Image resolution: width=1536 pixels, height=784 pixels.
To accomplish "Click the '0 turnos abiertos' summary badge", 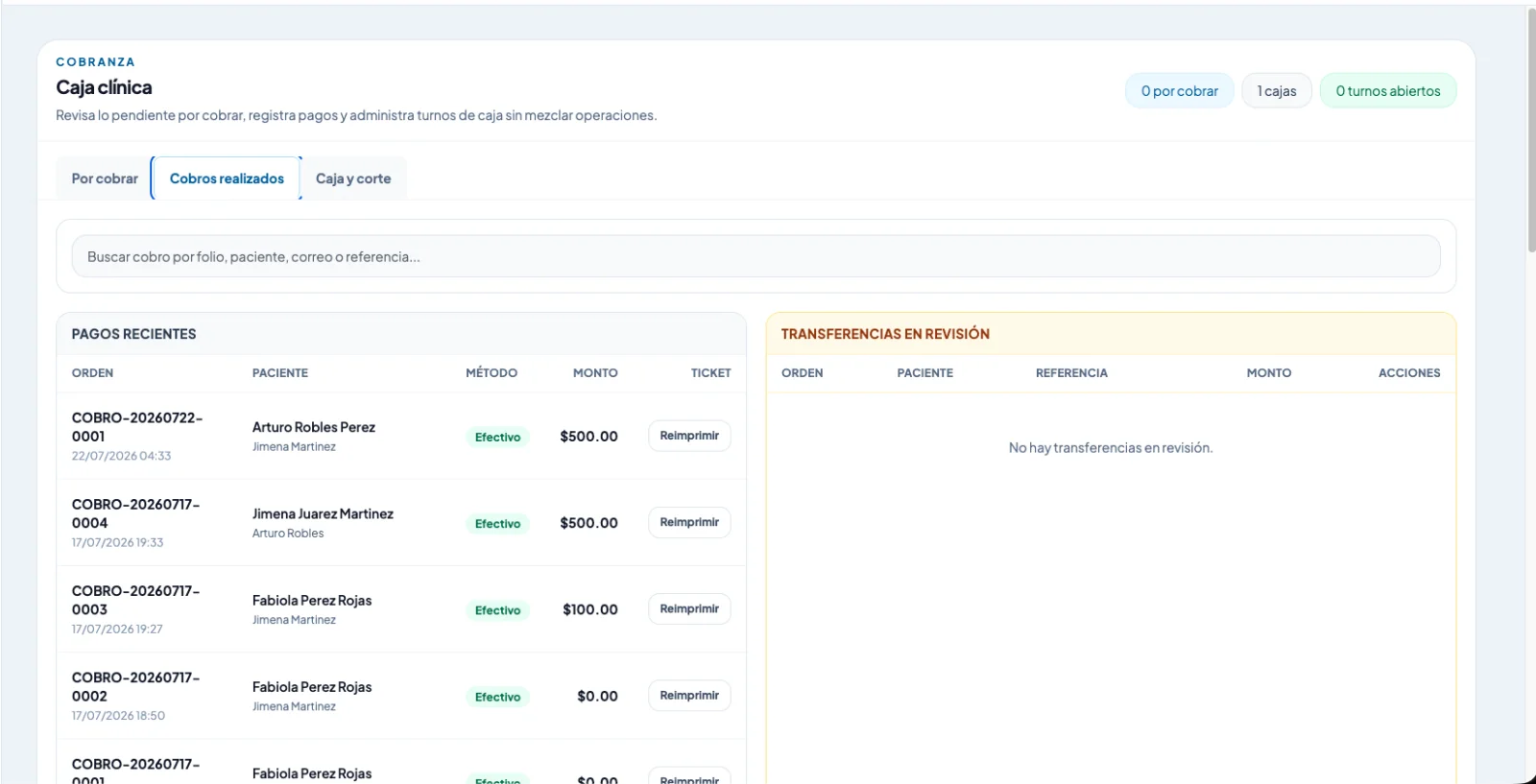I will [x=1388, y=91].
